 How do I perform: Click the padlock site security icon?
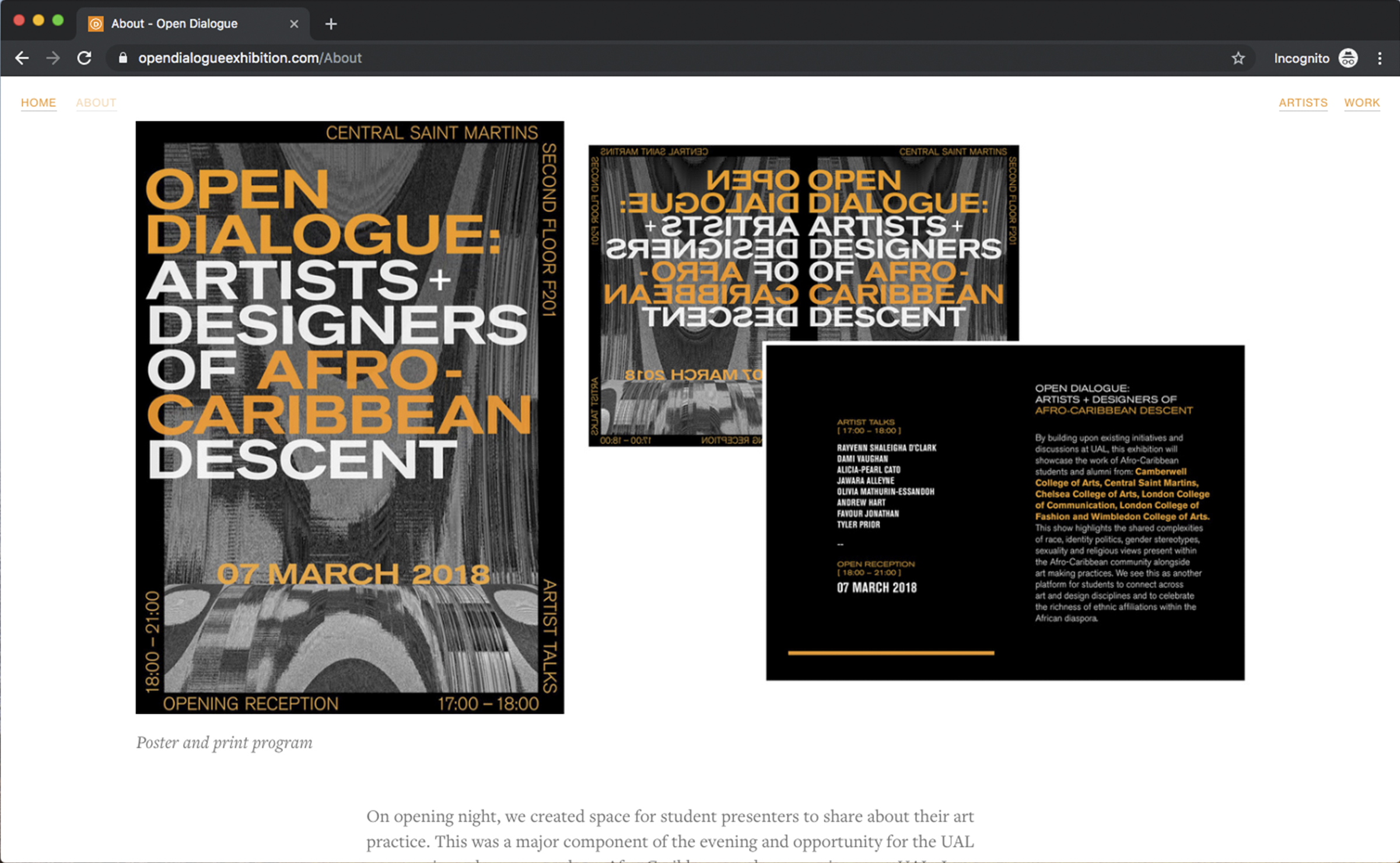(x=123, y=58)
